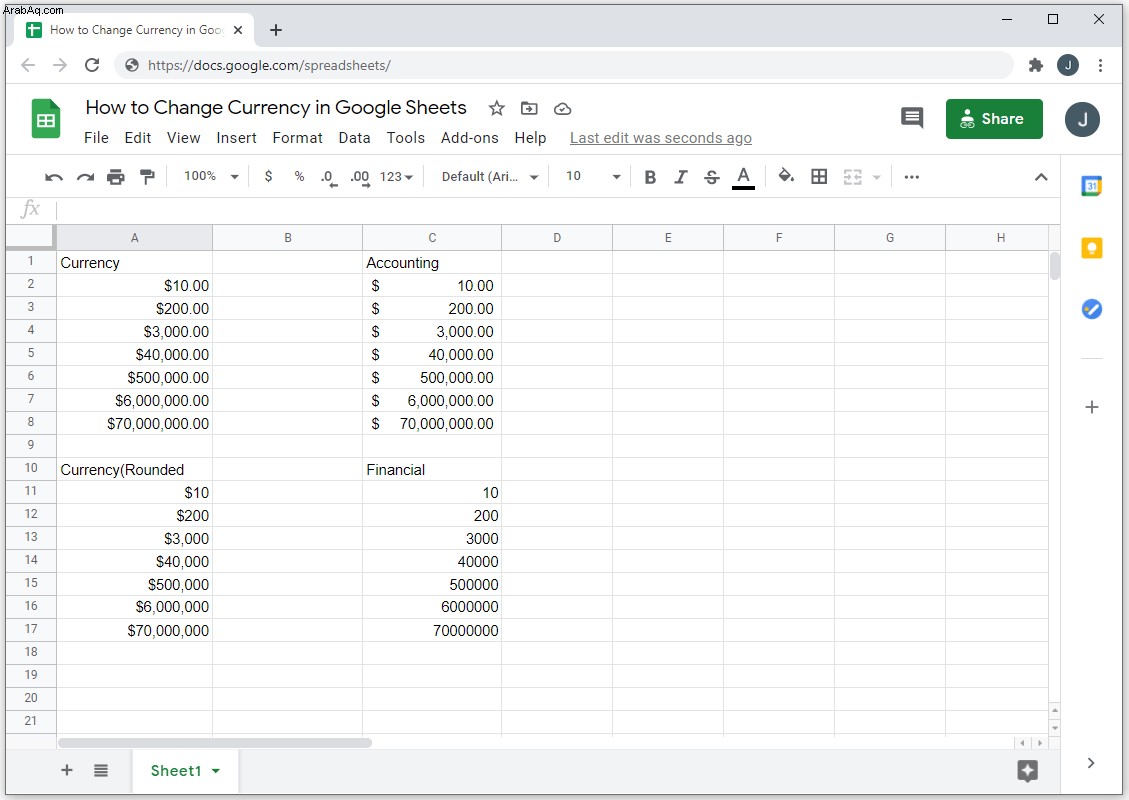The image size is (1129, 800).
Task: Open the Borders tool
Action: coord(819,176)
